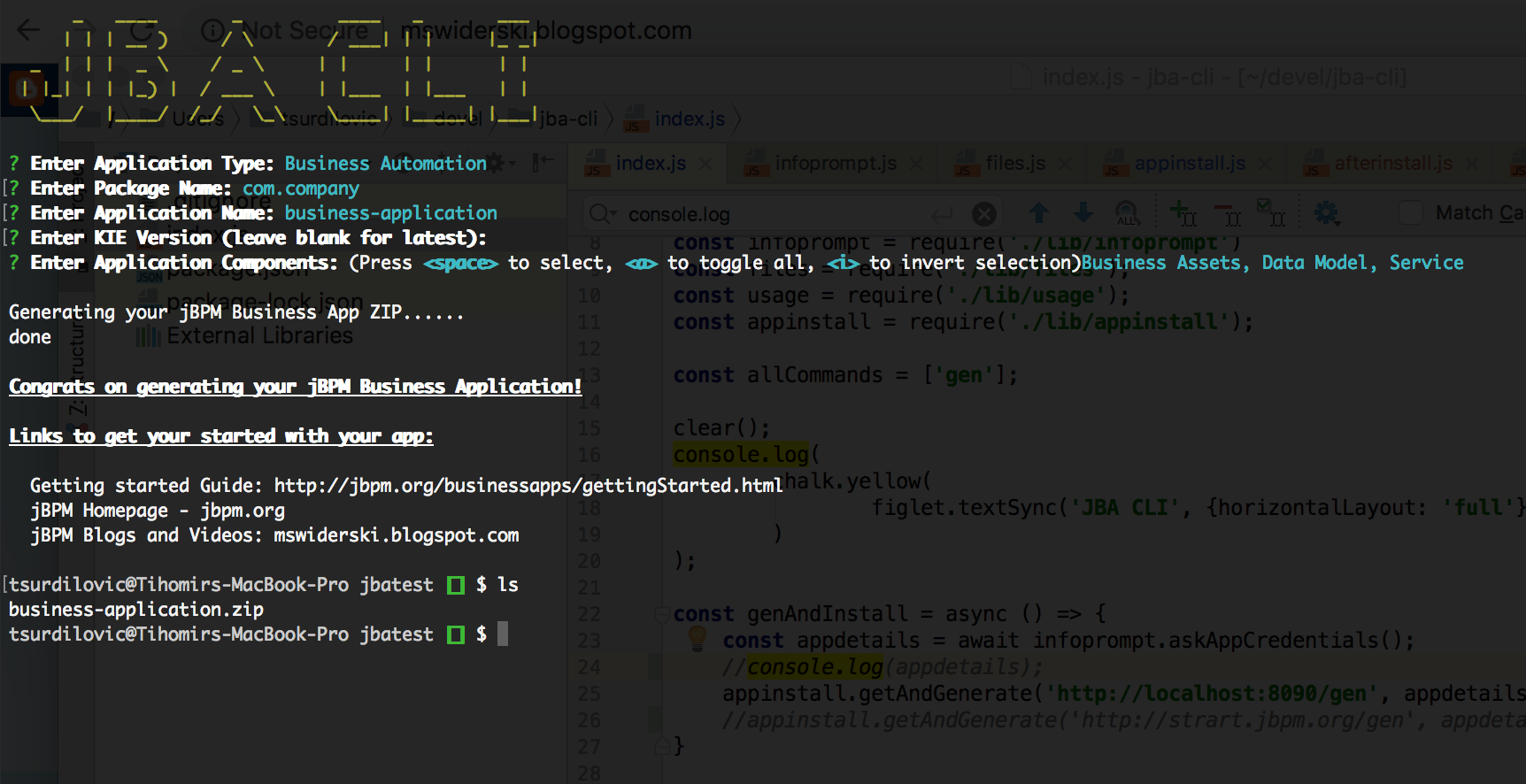
Task: Click jbpm.org homepage text in terminal
Action: tap(243, 511)
